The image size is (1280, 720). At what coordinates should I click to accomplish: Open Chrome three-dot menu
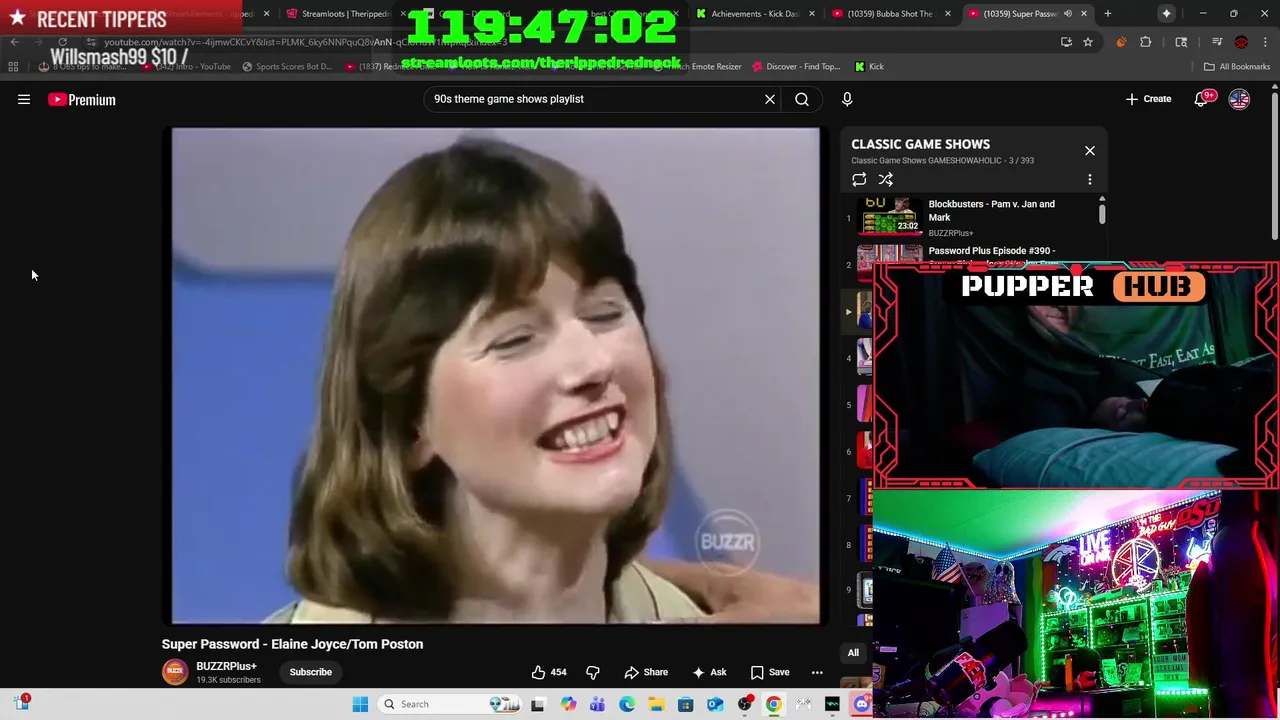[x=1264, y=42]
